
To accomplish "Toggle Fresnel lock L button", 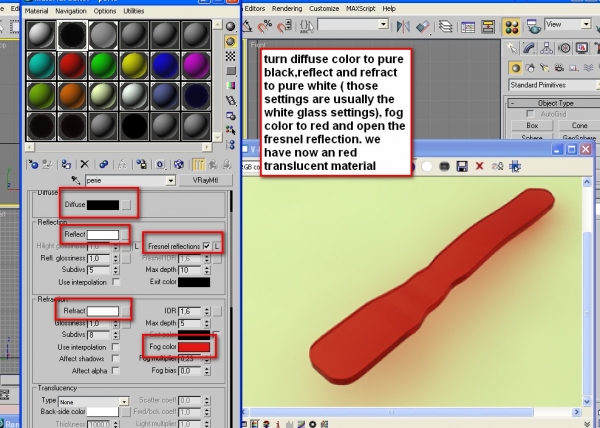I will click(x=217, y=246).
